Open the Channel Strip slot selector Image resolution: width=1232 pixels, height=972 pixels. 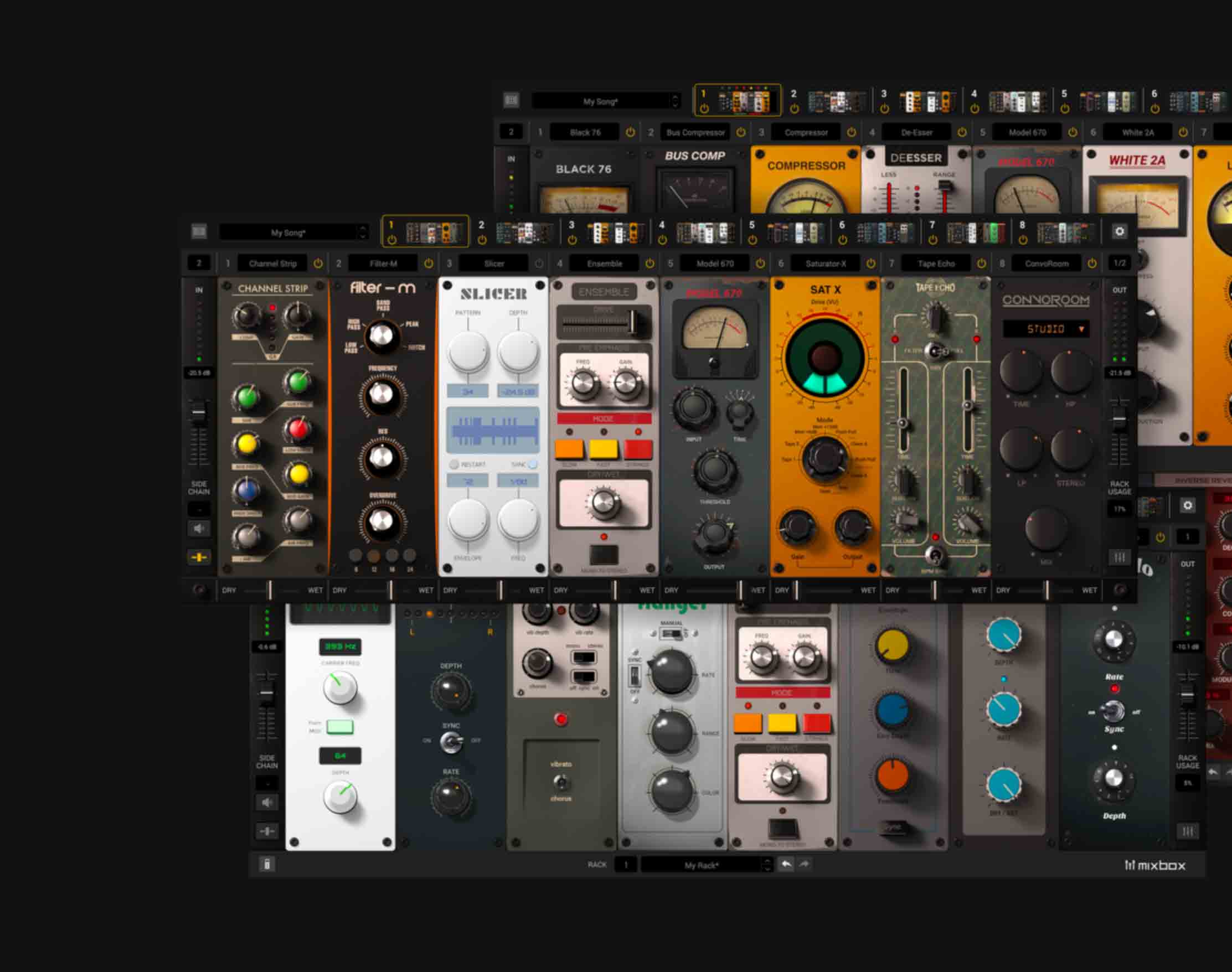tap(272, 263)
